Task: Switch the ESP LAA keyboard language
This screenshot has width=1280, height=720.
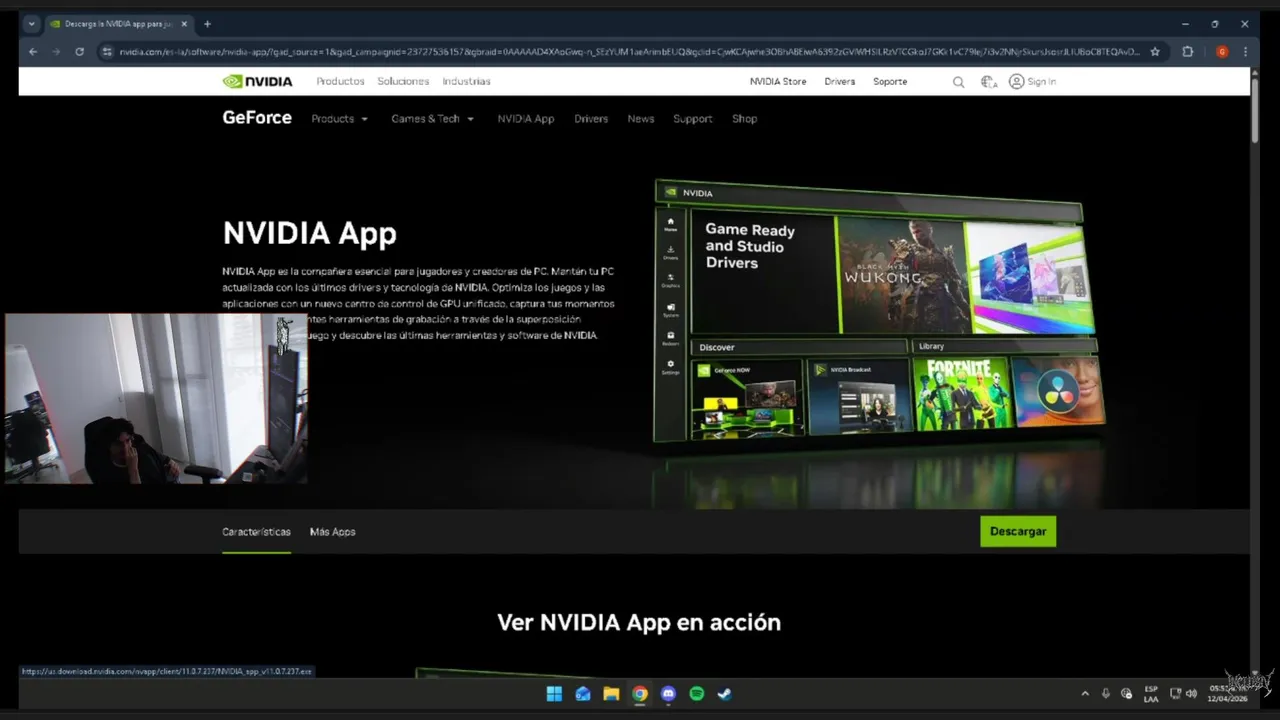Action: point(1151,694)
